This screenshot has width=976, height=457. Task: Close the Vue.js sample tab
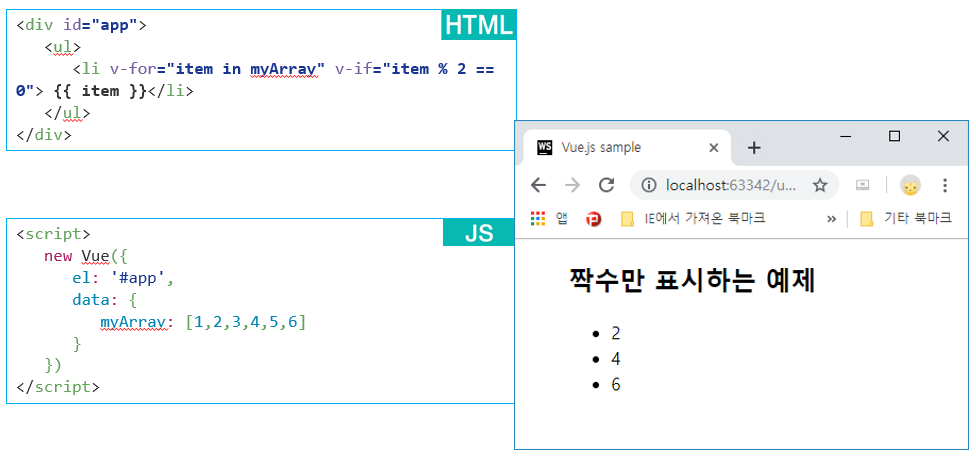tap(714, 148)
